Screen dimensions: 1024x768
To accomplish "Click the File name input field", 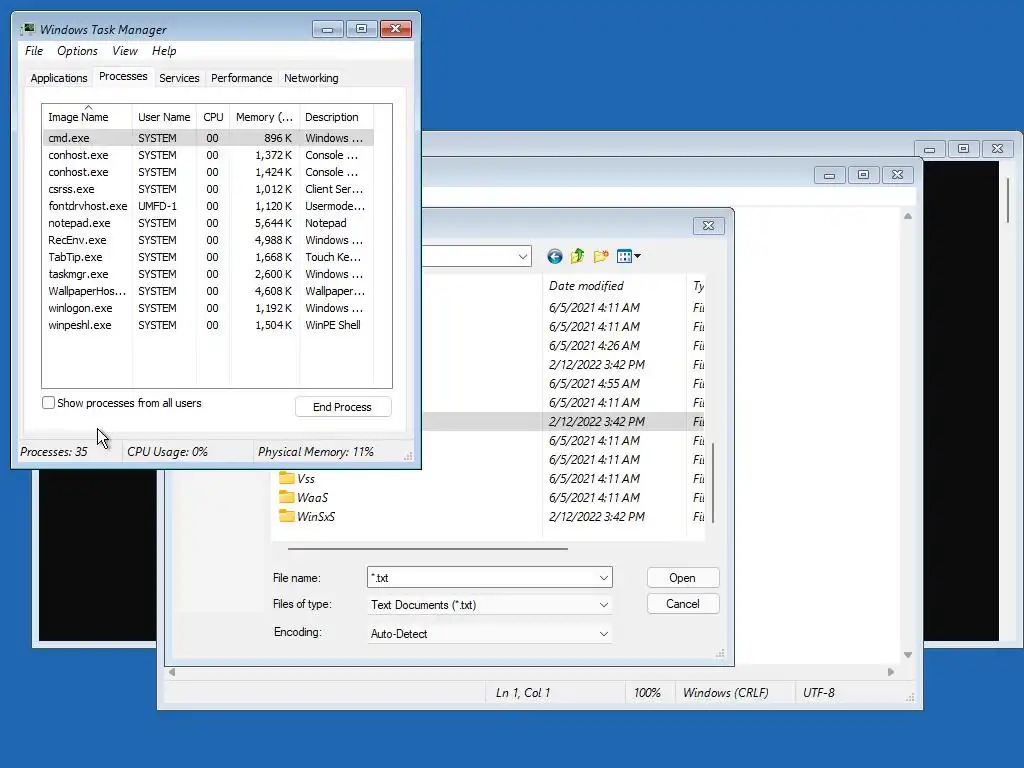I will tap(482, 578).
